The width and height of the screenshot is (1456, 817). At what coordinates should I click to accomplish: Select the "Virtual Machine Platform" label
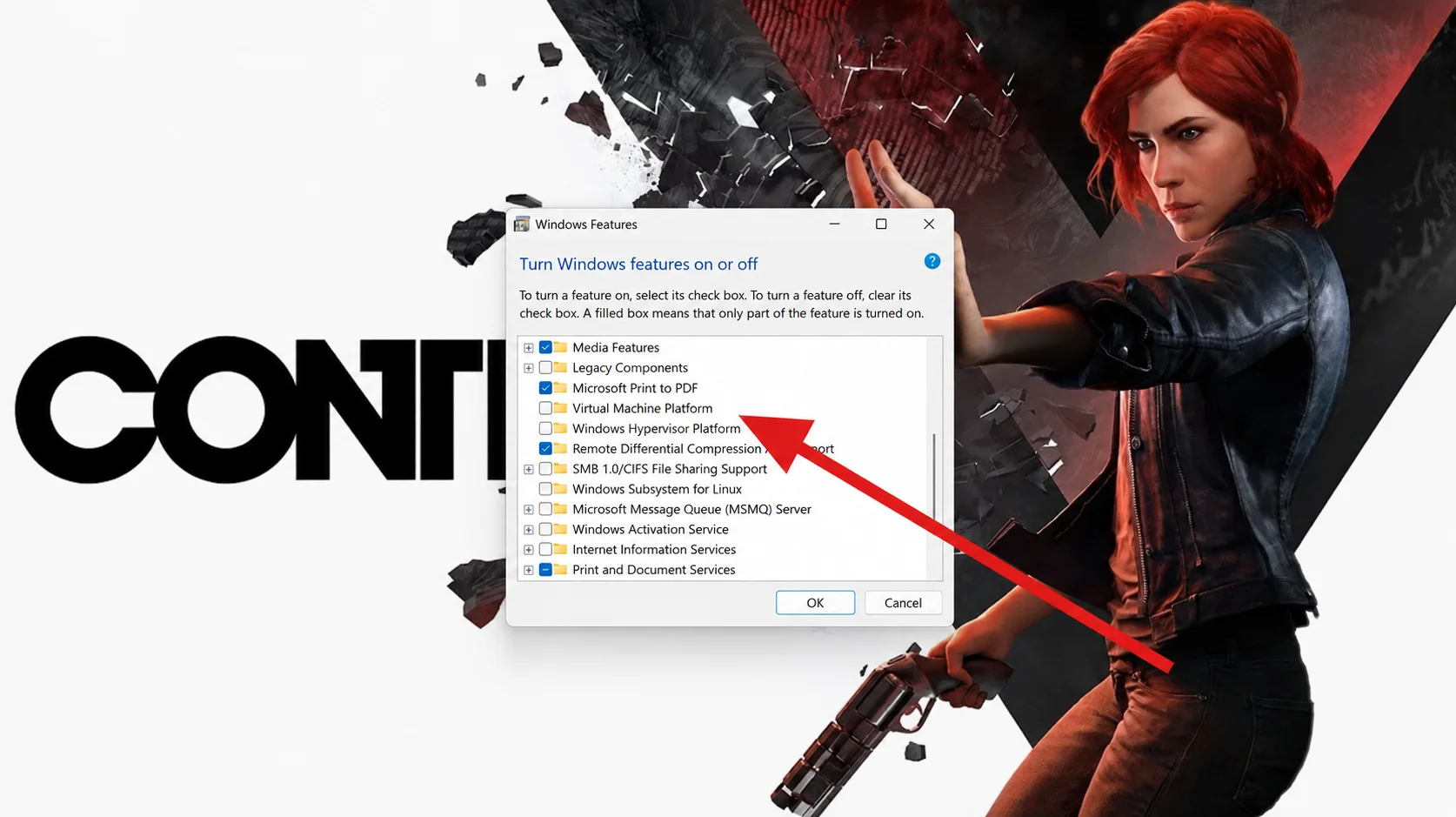642,408
